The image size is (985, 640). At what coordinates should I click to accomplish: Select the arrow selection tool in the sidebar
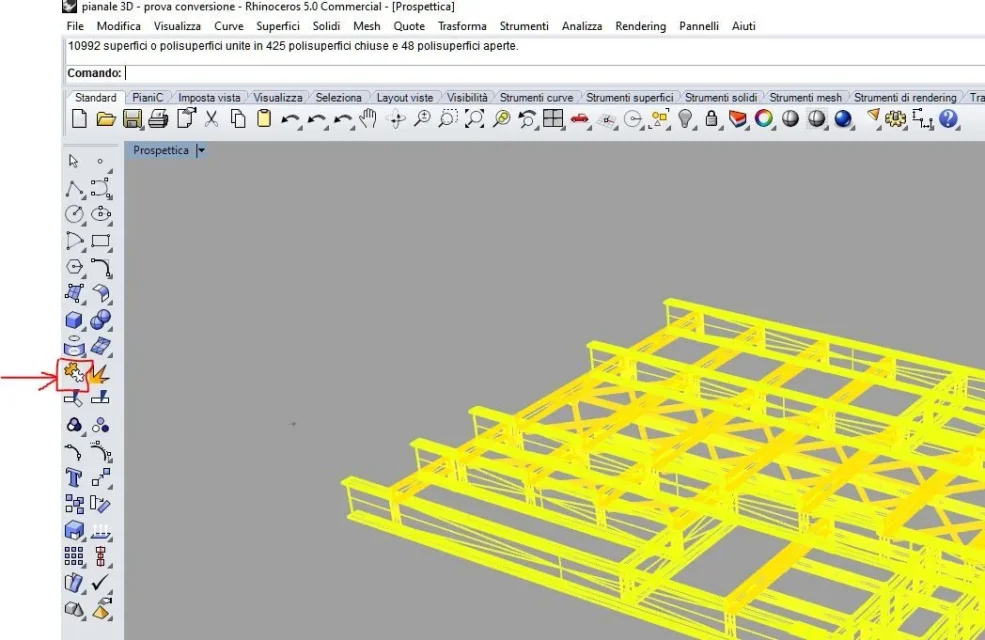73,160
